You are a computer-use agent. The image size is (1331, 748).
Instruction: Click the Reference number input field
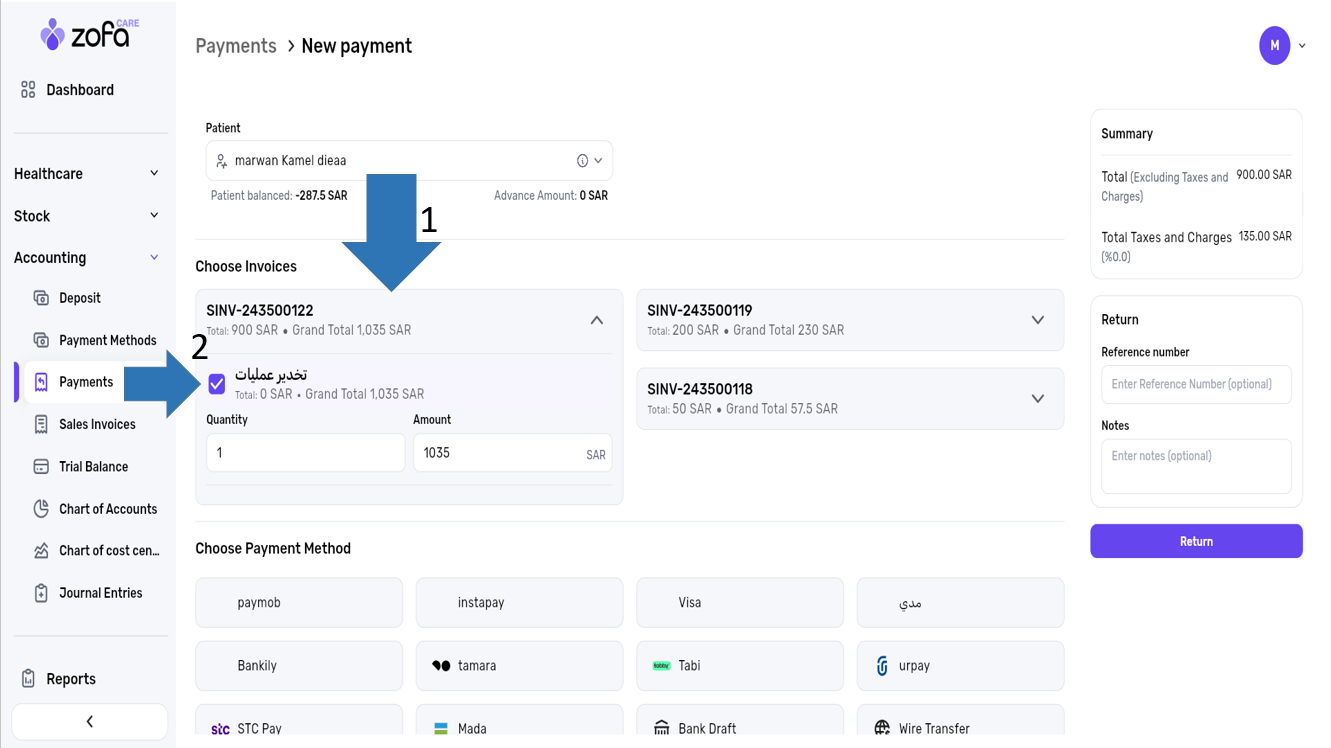pyautogui.click(x=1195, y=385)
